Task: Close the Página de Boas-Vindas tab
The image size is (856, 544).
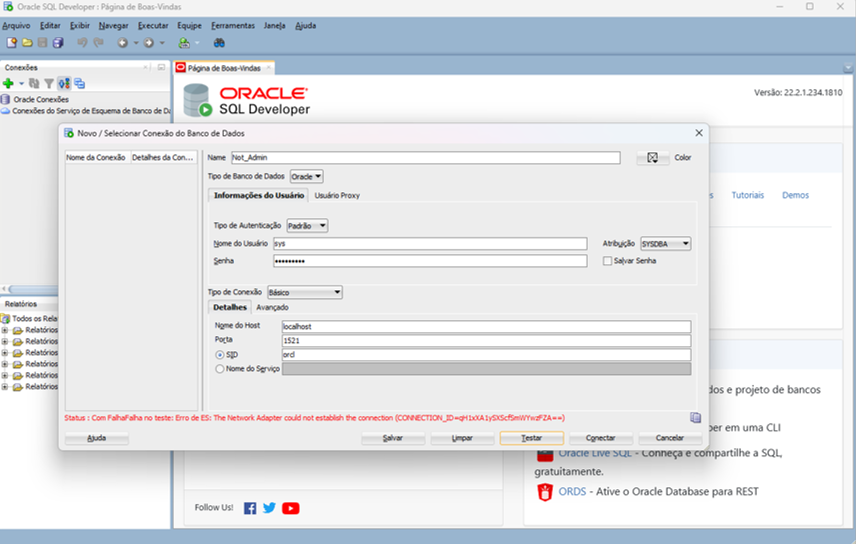Action: click(x=268, y=68)
